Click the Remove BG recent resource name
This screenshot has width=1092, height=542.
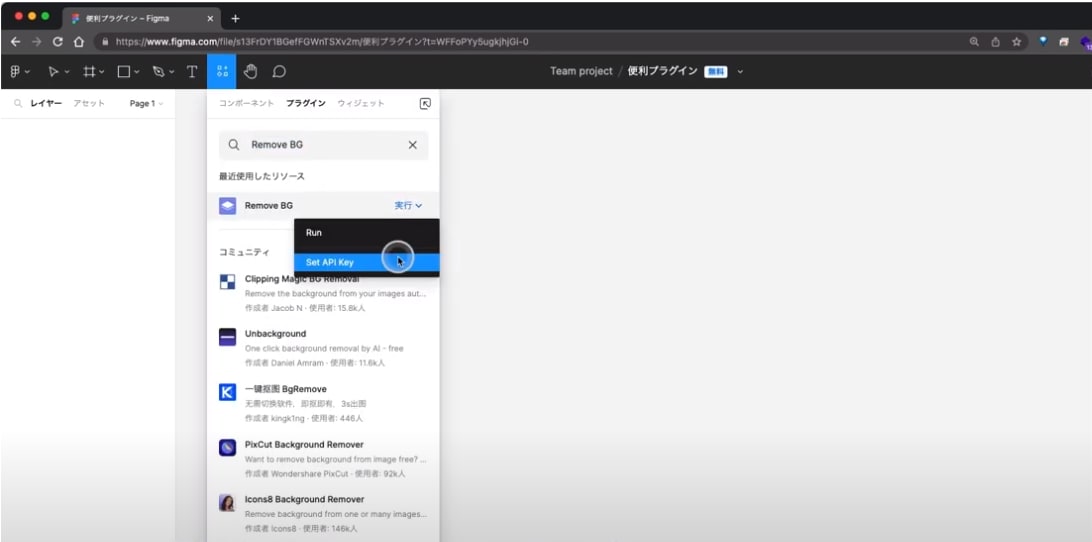click(269, 206)
